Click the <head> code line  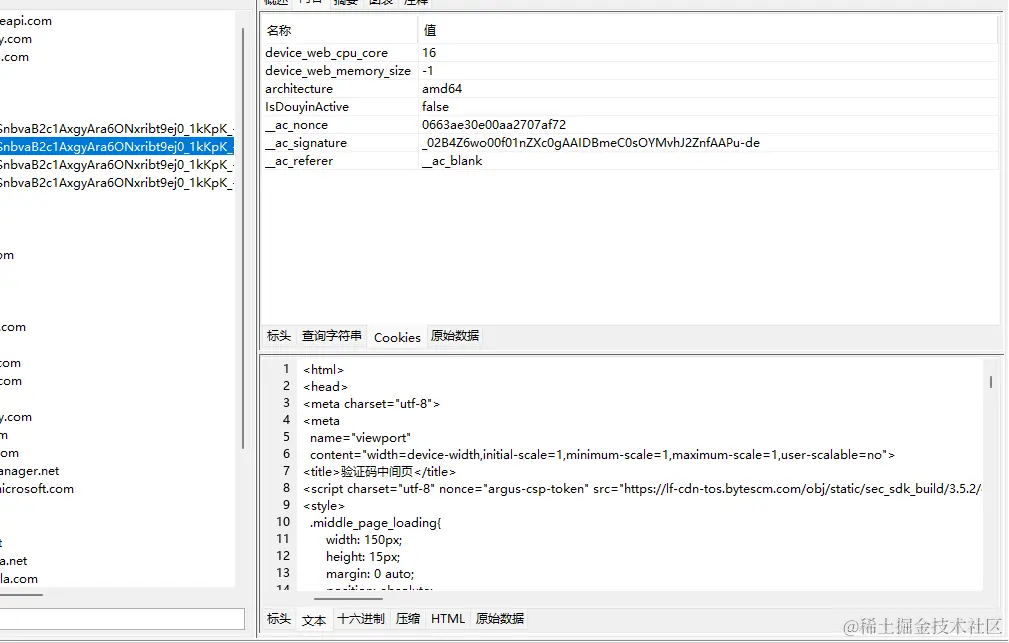[326, 387]
